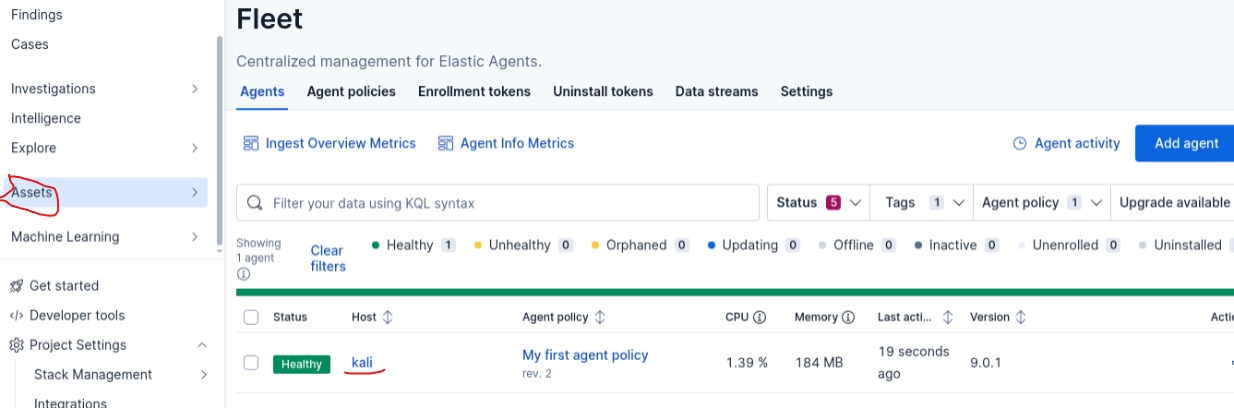Open the Status filter dropdown
Screen dimensions: 1234x408
pyautogui.click(x=818, y=203)
